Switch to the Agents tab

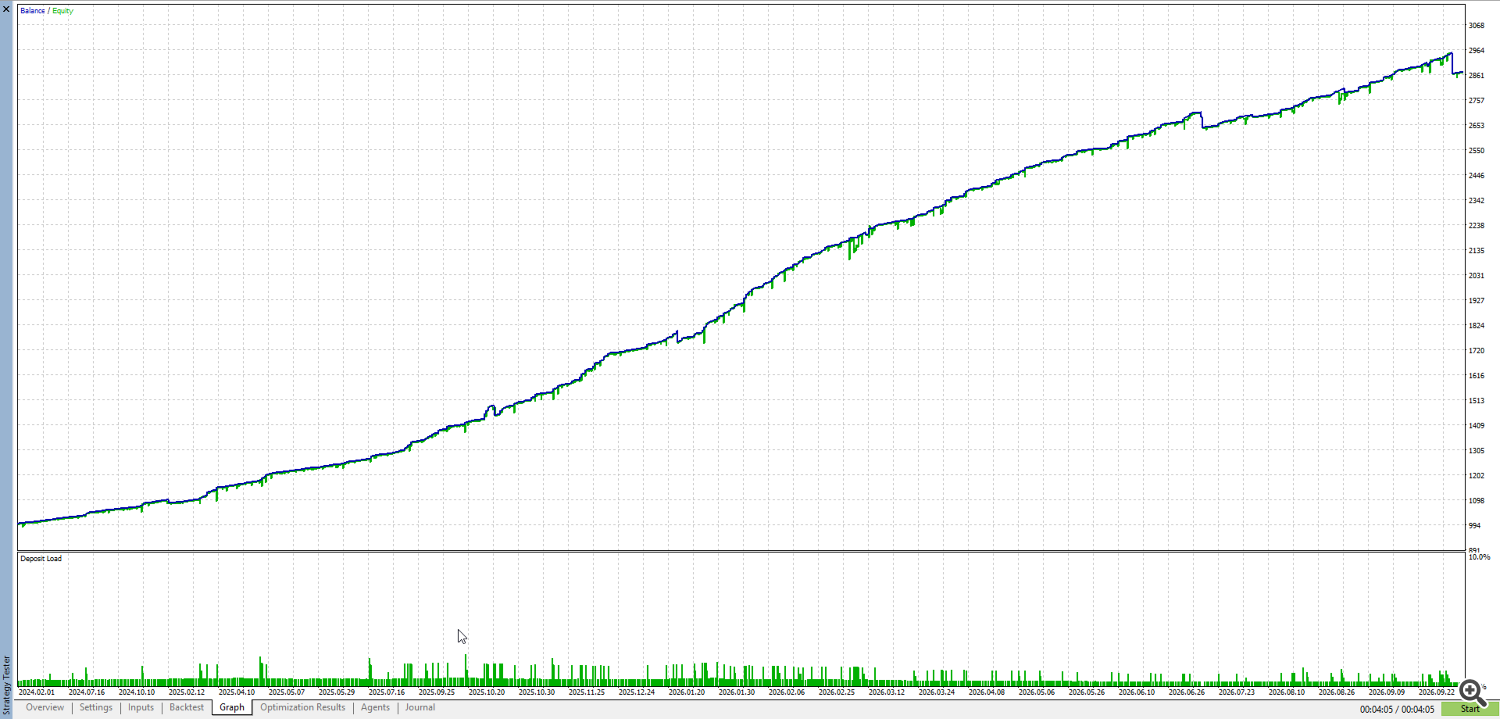coord(375,708)
